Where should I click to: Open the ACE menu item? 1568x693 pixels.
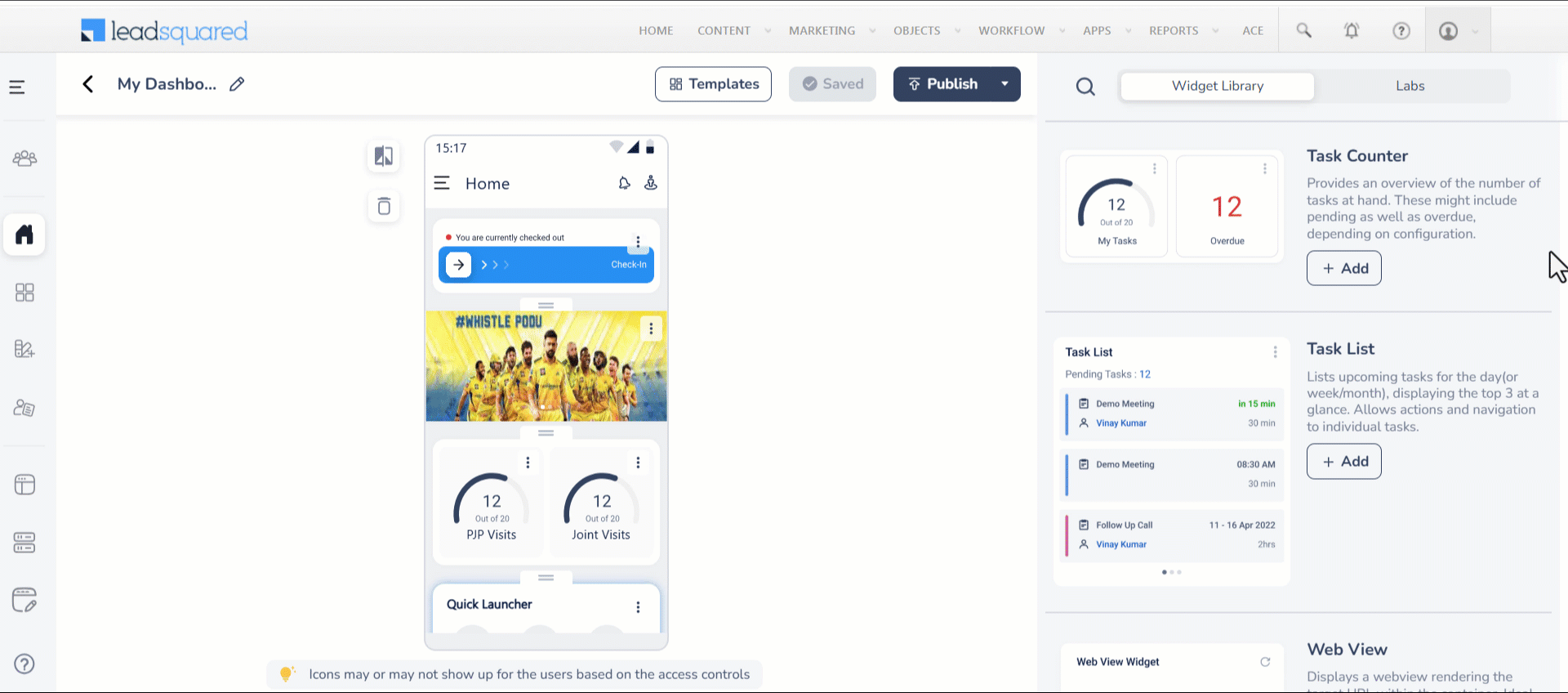coord(1253,31)
